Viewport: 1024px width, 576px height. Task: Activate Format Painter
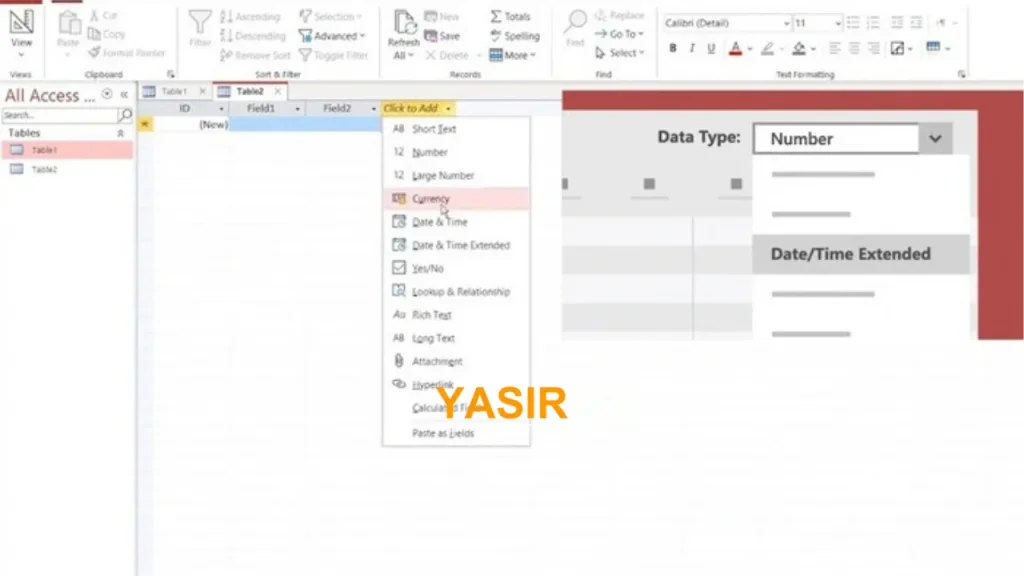[127, 53]
